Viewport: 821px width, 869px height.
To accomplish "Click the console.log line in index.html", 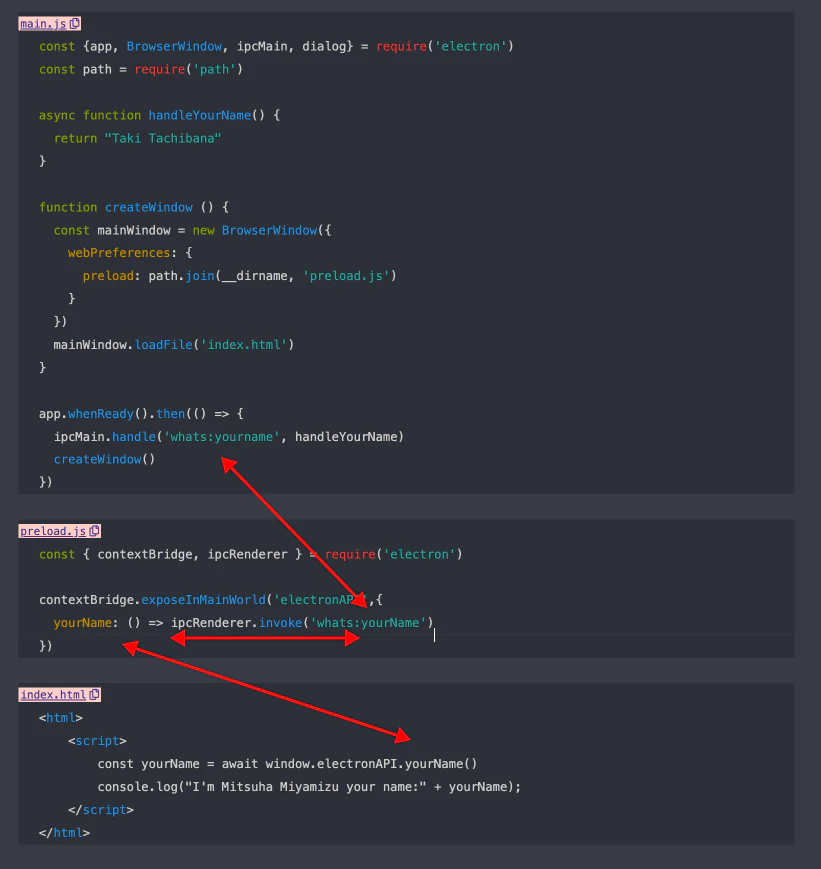I will 309,786.
